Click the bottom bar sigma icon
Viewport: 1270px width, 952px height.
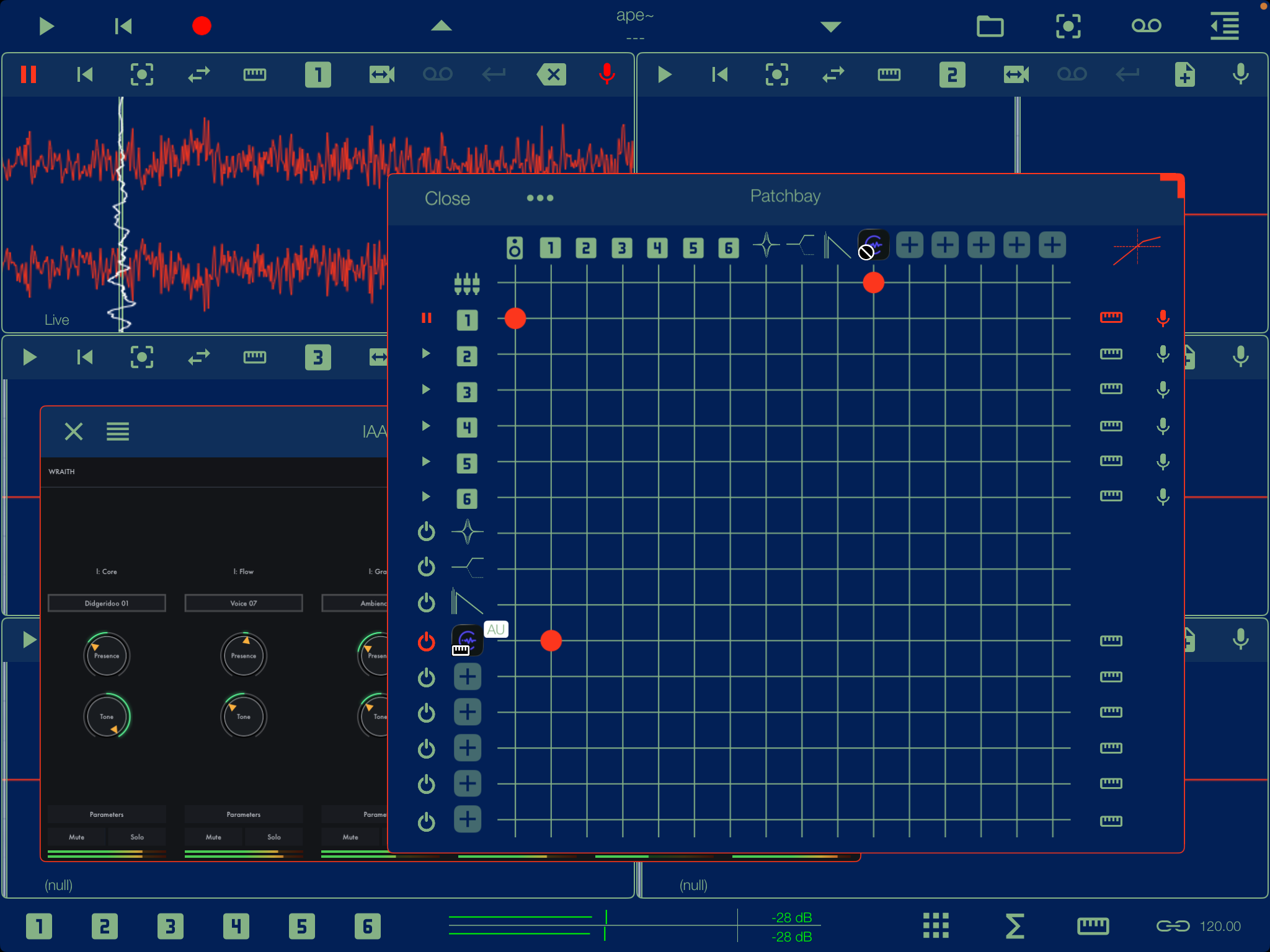coord(1014,926)
